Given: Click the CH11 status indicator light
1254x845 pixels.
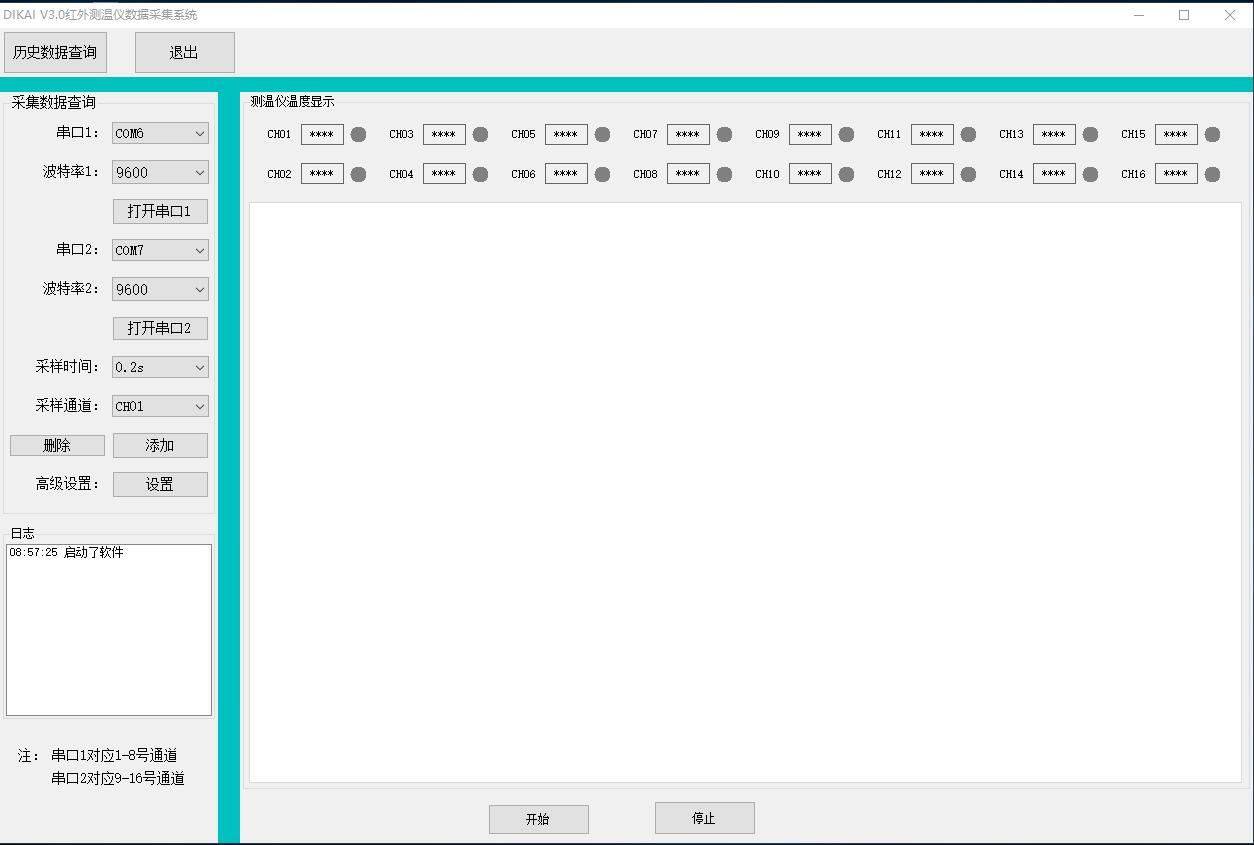Looking at the screenshot, I should pyautogui.click(x=968, y=134).
